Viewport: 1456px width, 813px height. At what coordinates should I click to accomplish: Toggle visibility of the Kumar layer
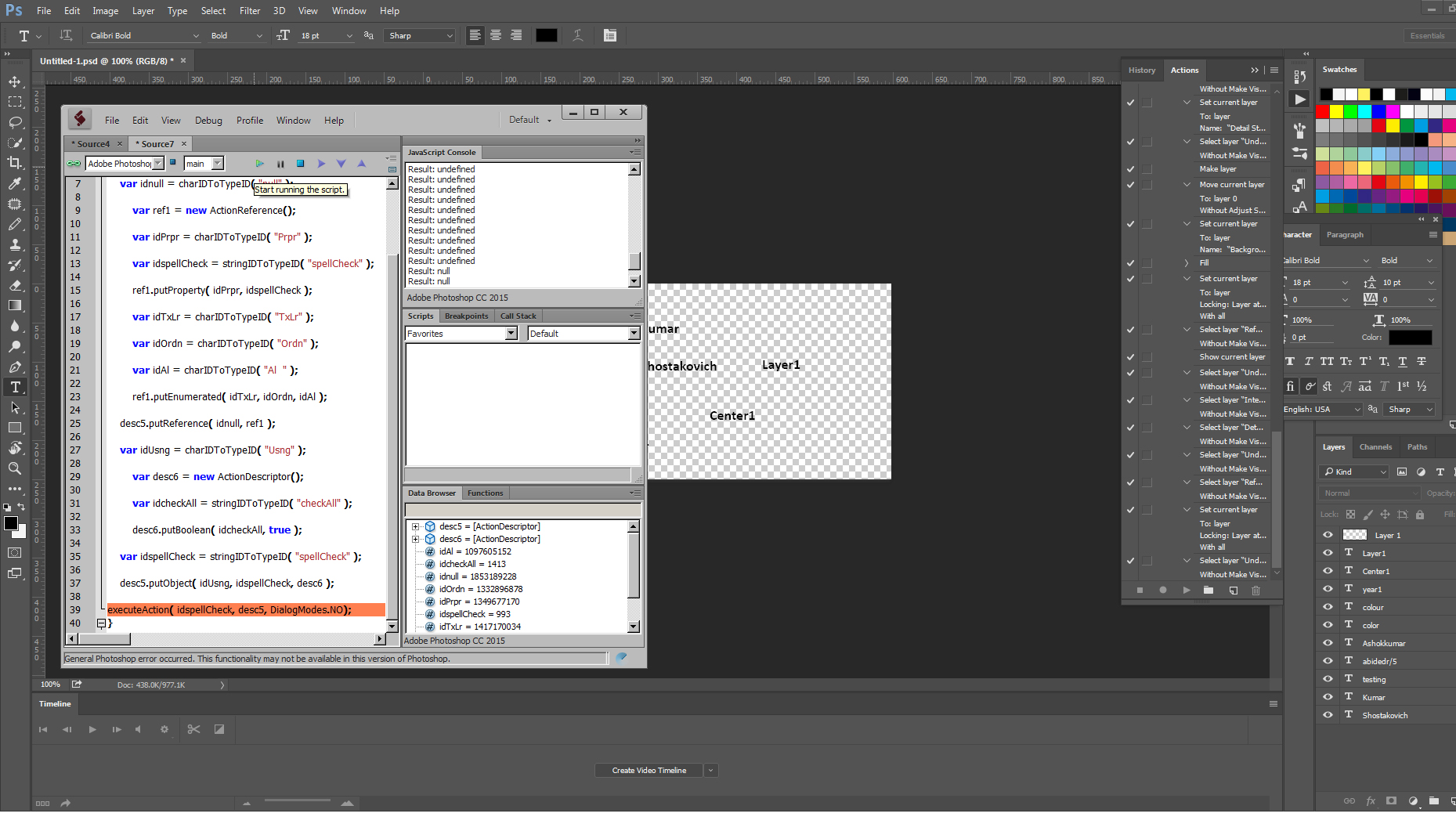1328,696
